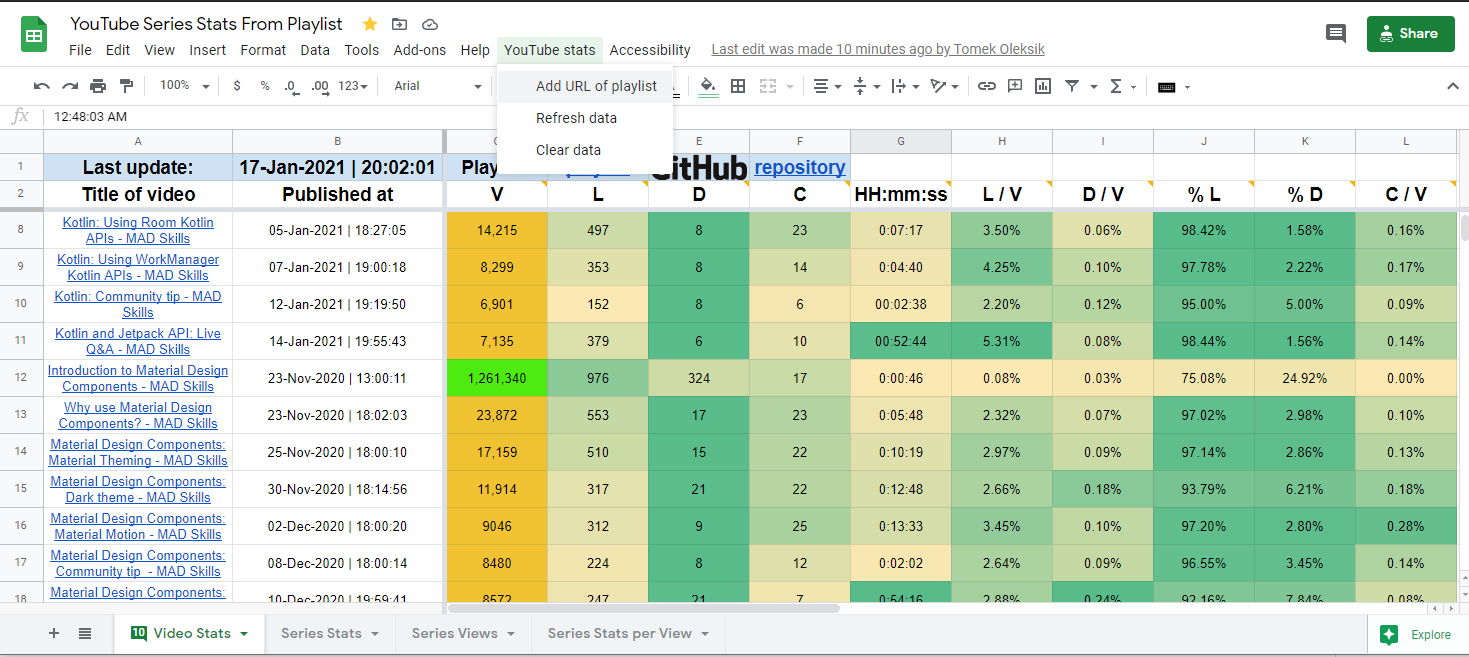Add a new sheet
The height and width of the screenshot is (657, 1469).
(54, 633)
